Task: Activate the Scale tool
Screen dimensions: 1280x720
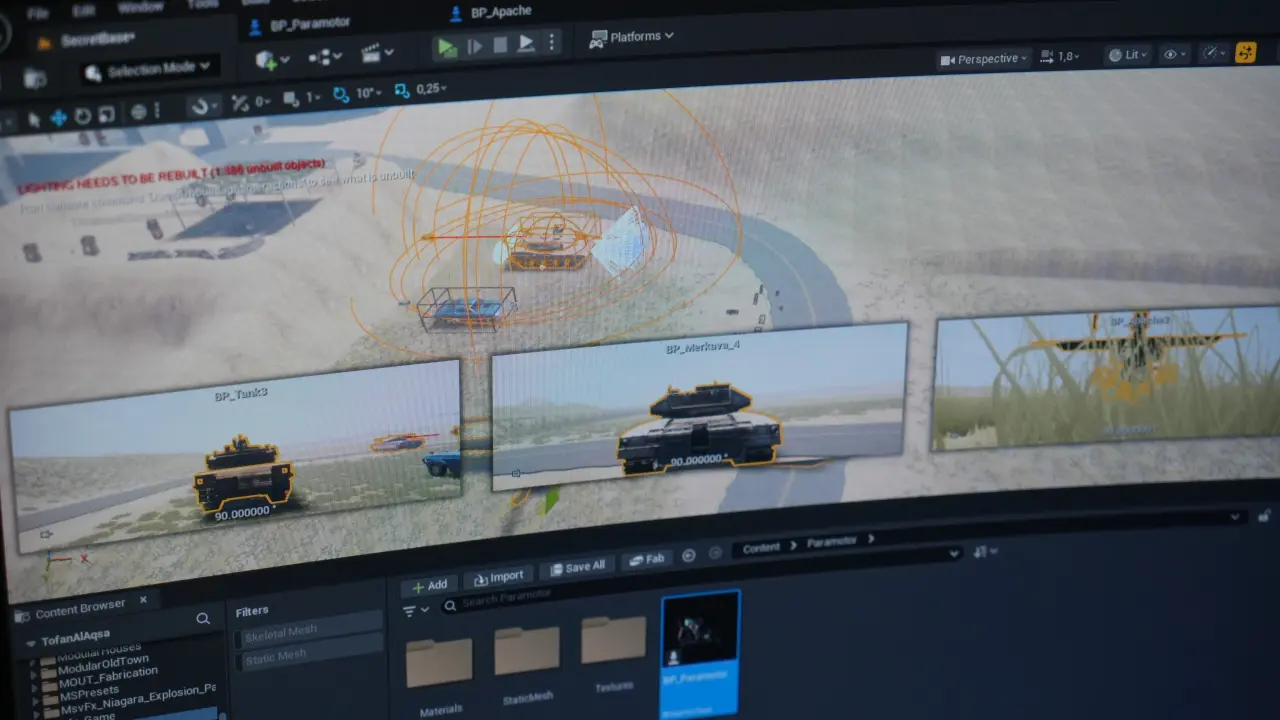Action: [x=106, y=113]
